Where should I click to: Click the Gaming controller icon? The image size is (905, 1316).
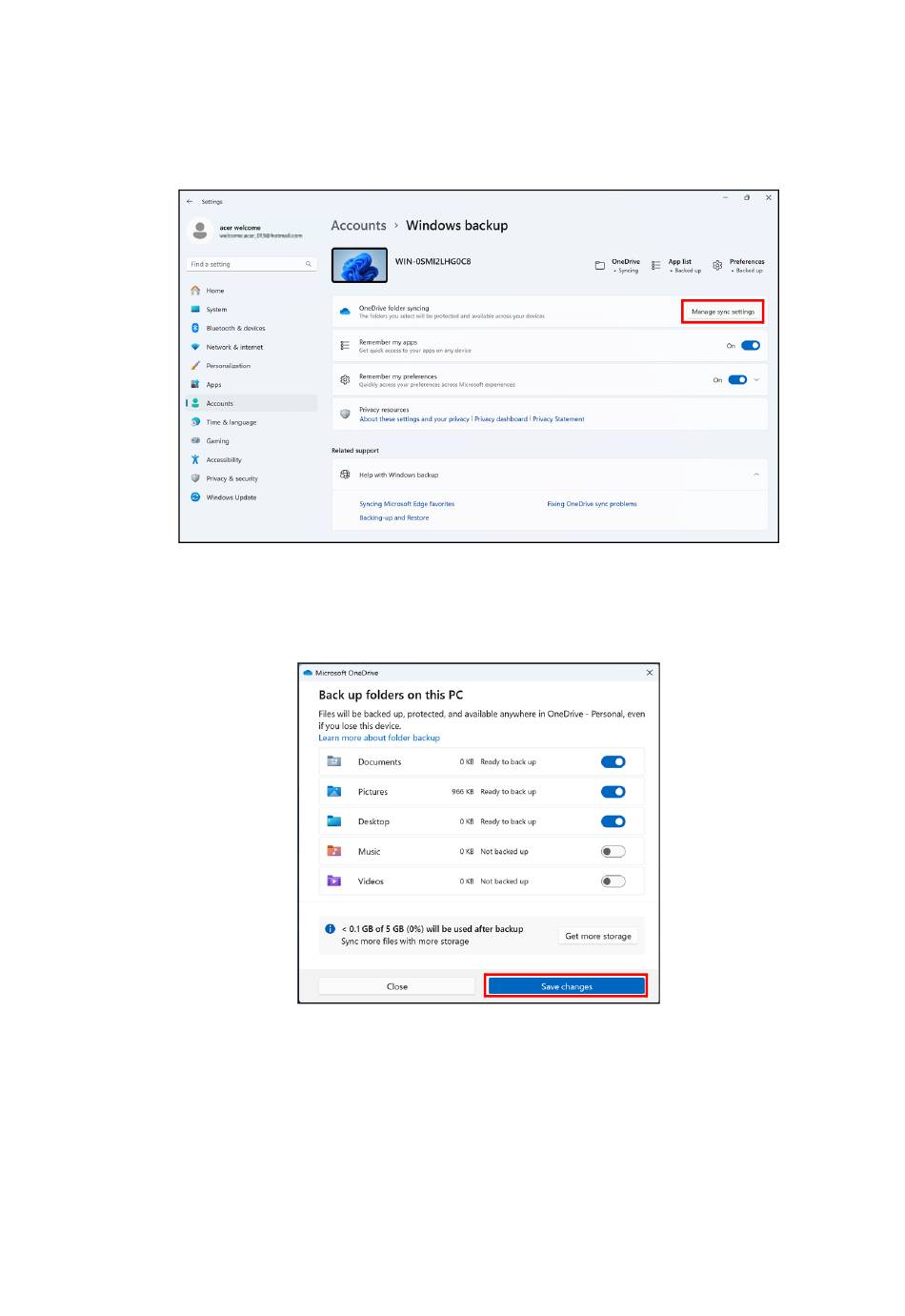tap(195, 441)
